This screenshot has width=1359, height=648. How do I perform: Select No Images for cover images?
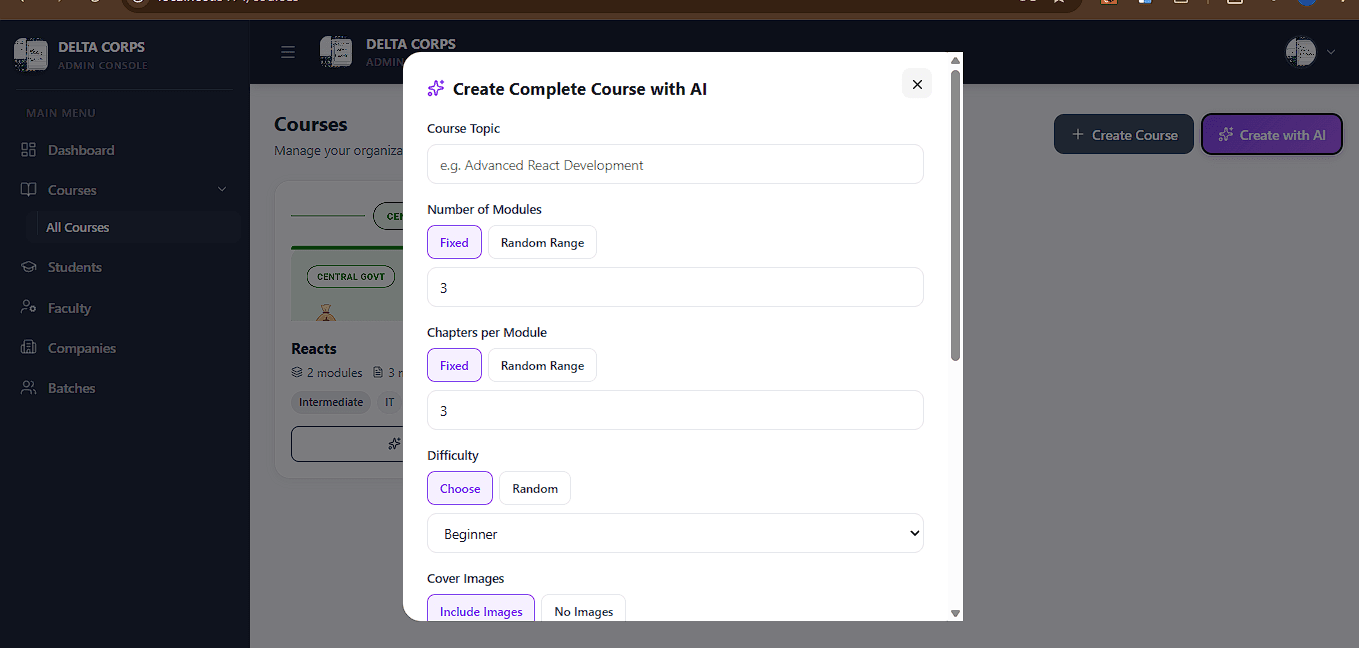(x=584, y=611)
